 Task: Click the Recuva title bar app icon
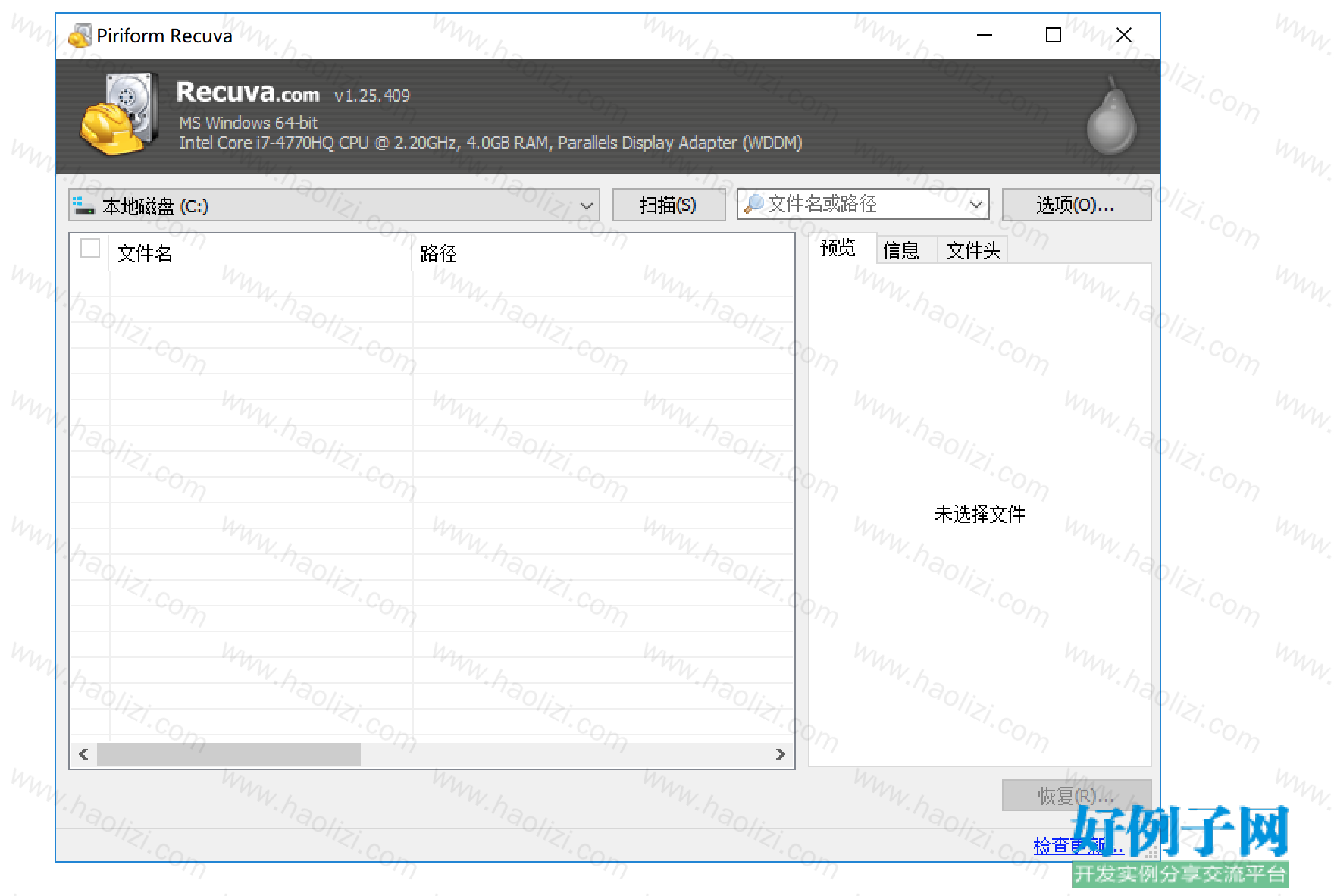(x=80, y=36)
